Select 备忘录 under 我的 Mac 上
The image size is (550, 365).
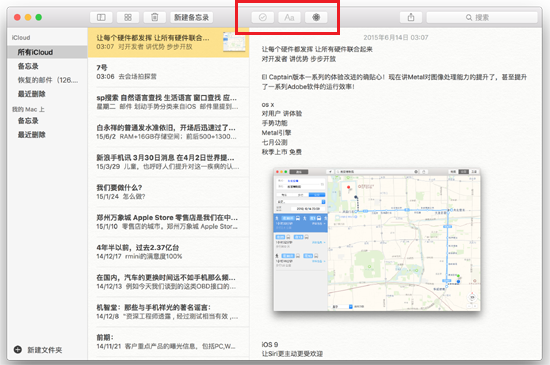pyautogui.click(x=47, y=121)
